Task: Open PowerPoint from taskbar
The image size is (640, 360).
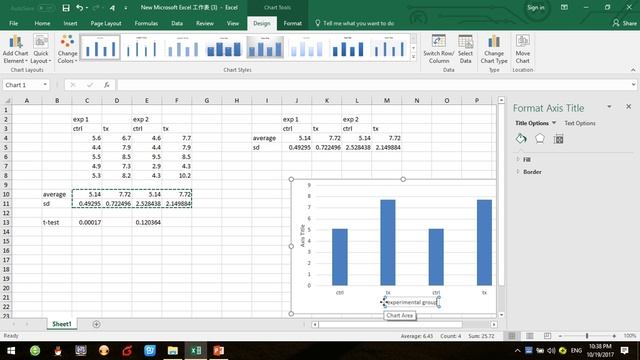Action: coord(218,351)
